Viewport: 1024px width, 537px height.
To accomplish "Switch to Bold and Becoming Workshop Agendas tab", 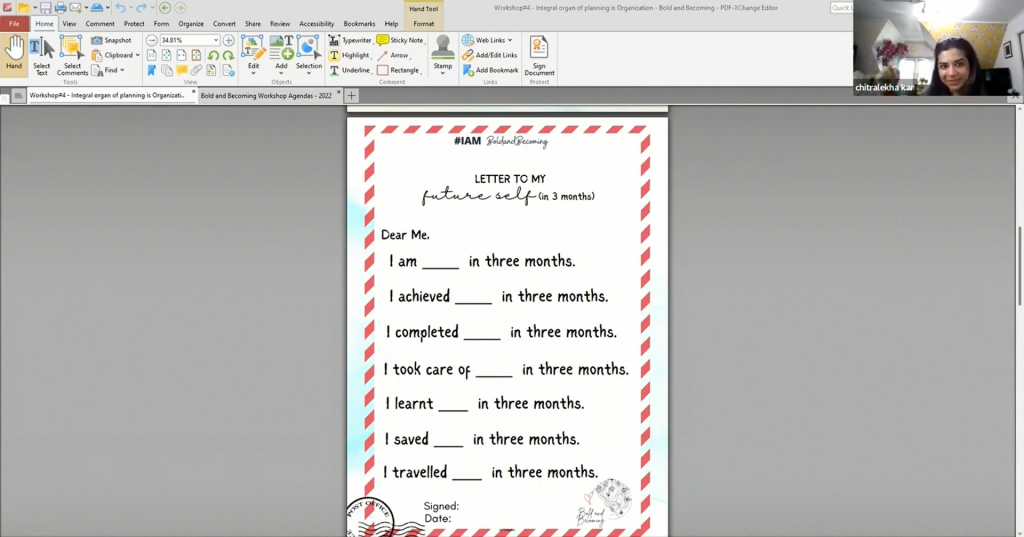I will (264, 95).
